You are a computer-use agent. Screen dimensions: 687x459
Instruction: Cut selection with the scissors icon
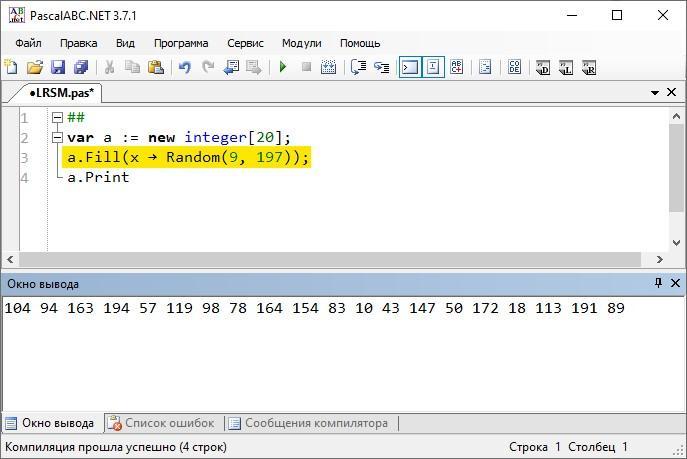click(110, 67)
